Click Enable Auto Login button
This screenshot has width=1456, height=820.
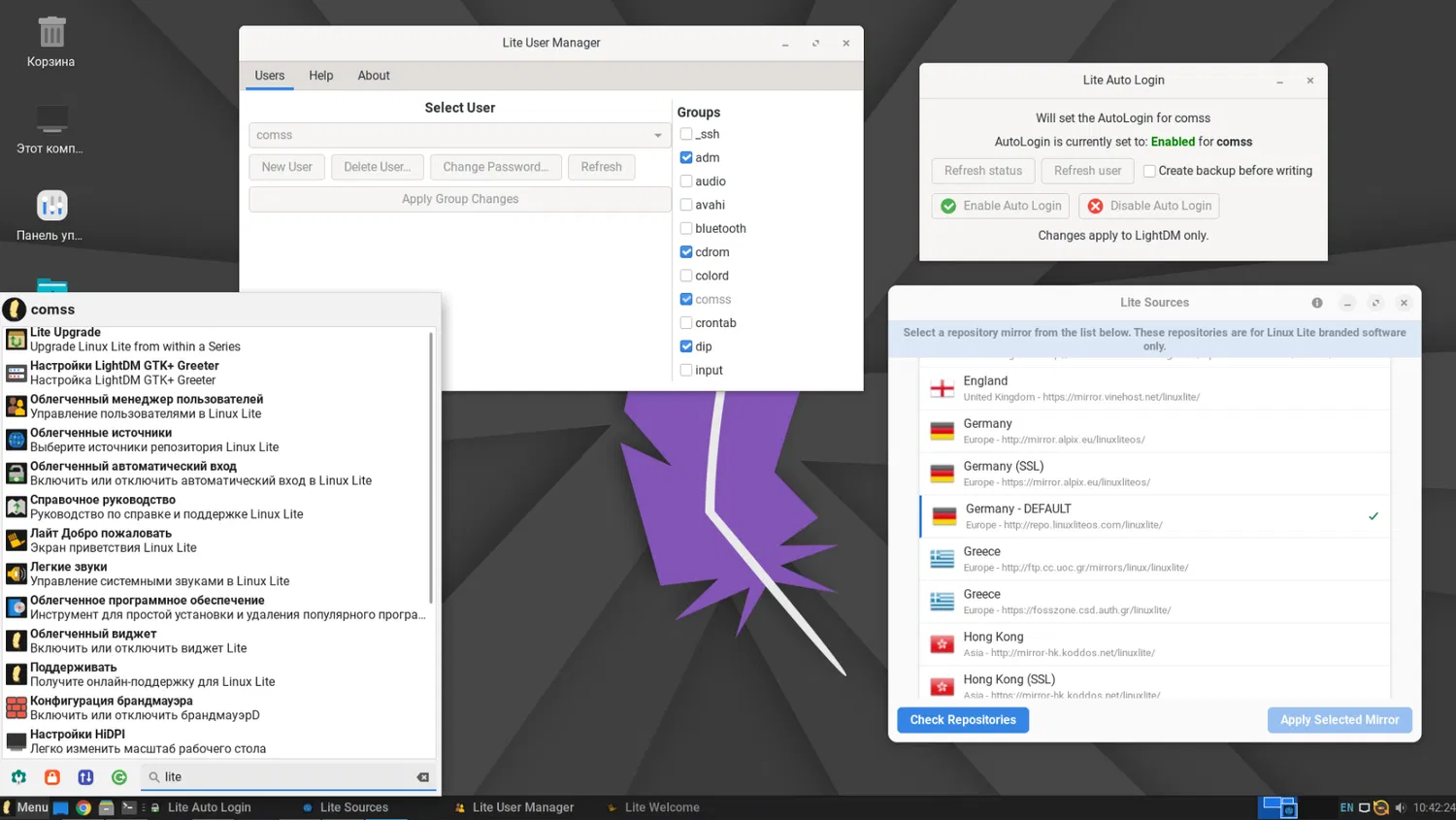pos(1001,206)
